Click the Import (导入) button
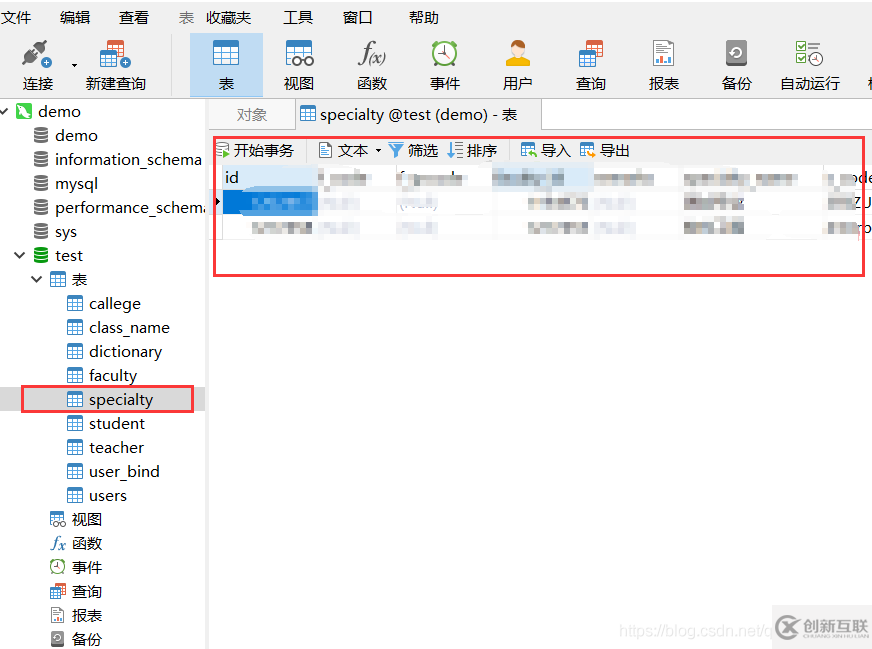The height and width of the screenshot is (649, 872). click(x=546, y=150)
